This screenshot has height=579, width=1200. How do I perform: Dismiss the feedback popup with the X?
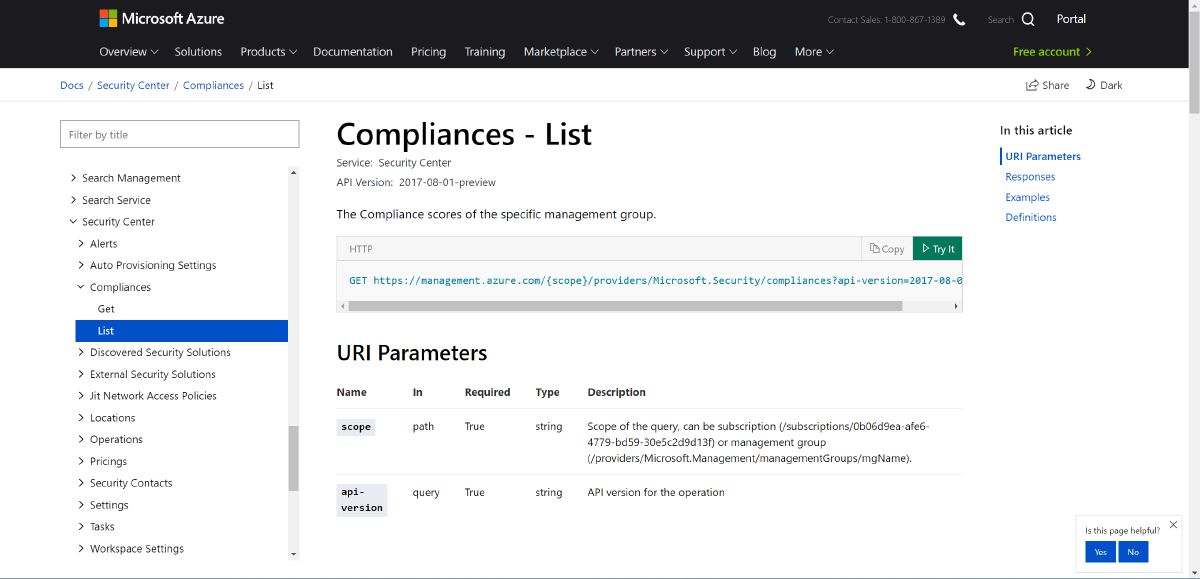pos(1173,524)
